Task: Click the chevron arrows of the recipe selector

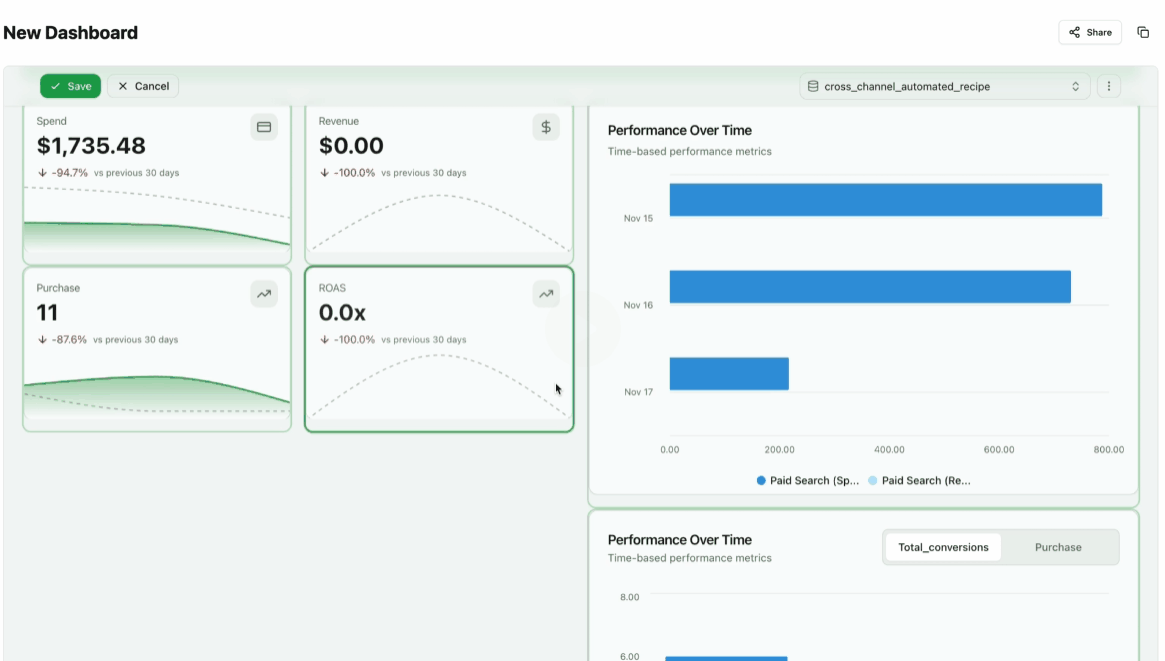Action: 1075,86
